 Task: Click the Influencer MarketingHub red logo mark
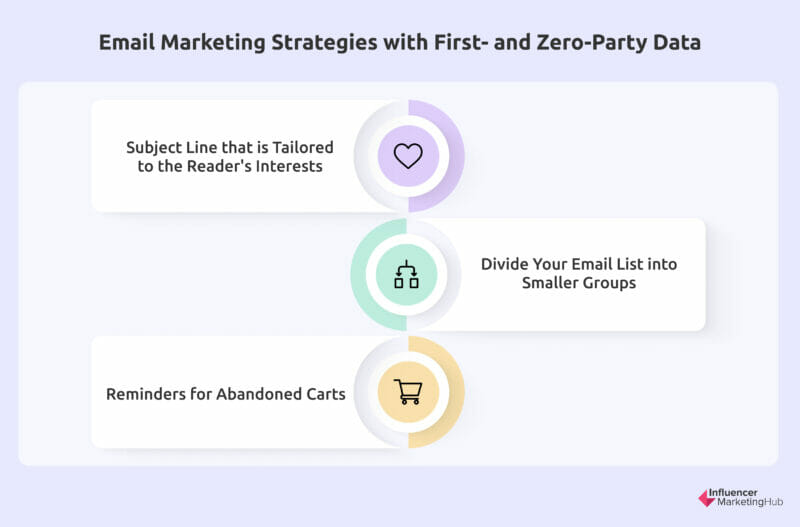point(707,498)
